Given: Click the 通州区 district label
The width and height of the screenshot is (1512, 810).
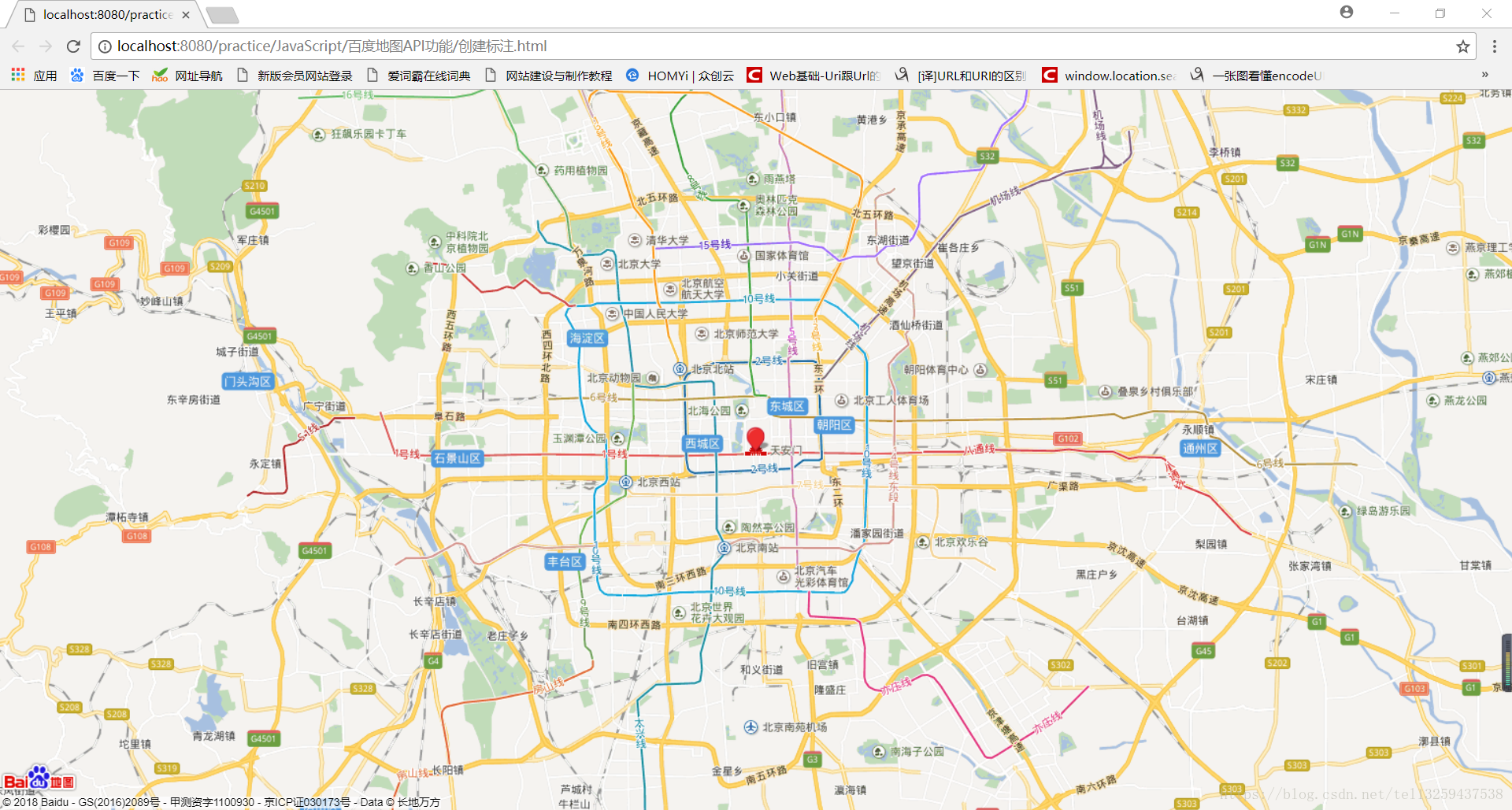Looking at the screenshot, I should (x=1200, y=448).
